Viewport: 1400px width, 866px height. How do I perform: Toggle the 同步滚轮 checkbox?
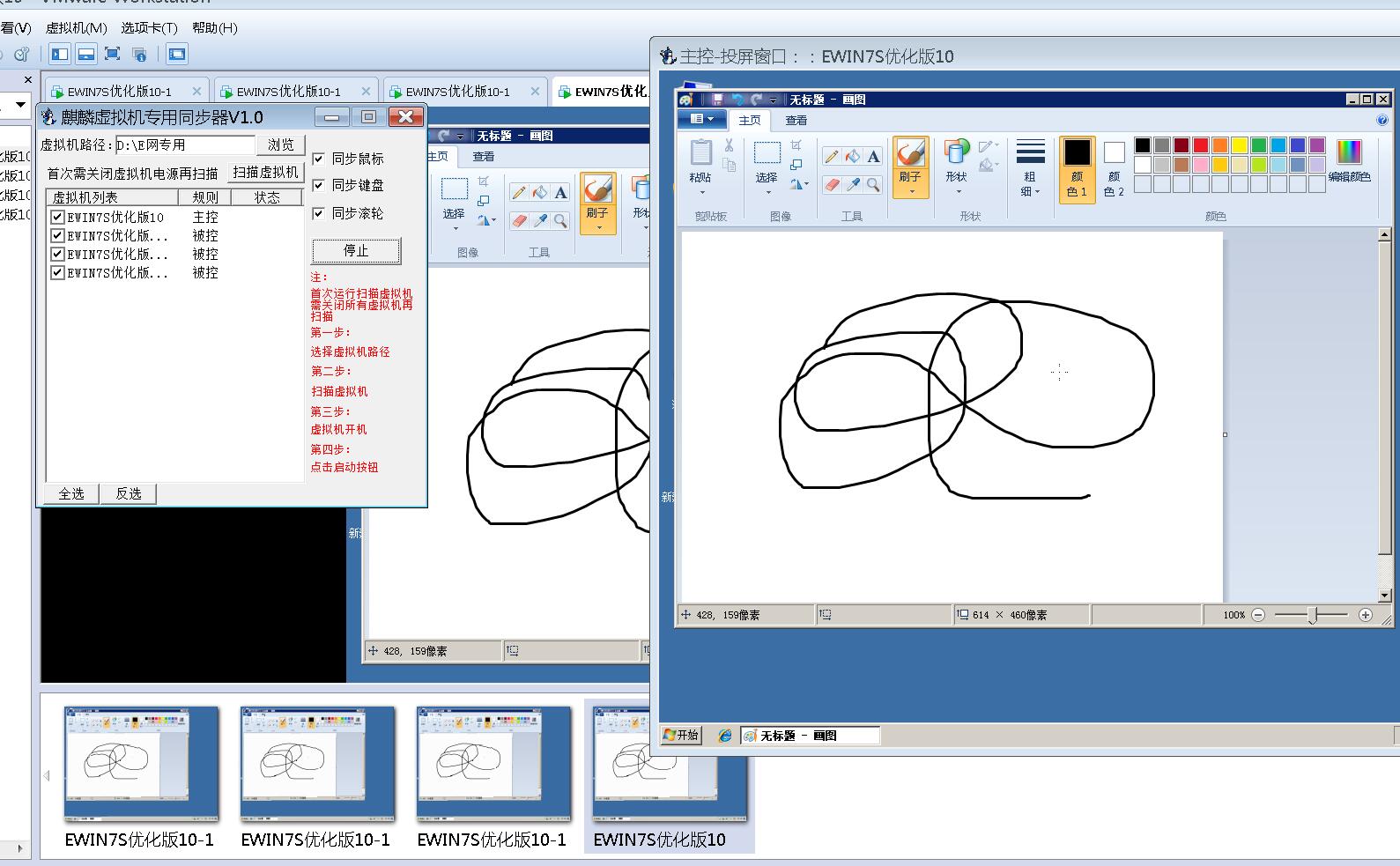(319, 213)
